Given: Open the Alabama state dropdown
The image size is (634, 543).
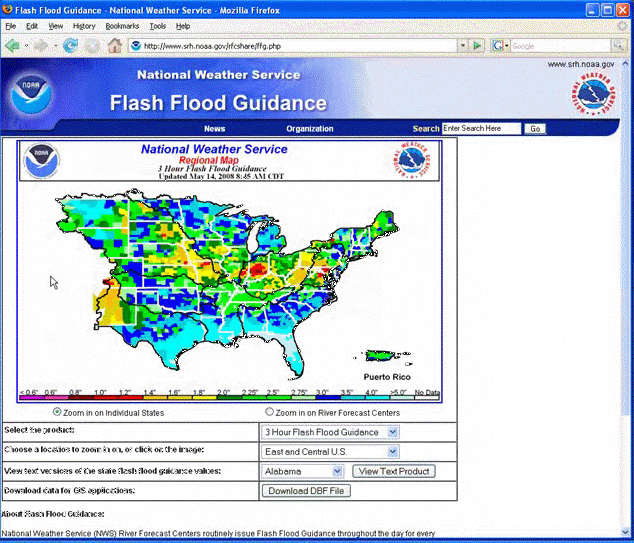Looking at the screenshot, I should 302,471.
